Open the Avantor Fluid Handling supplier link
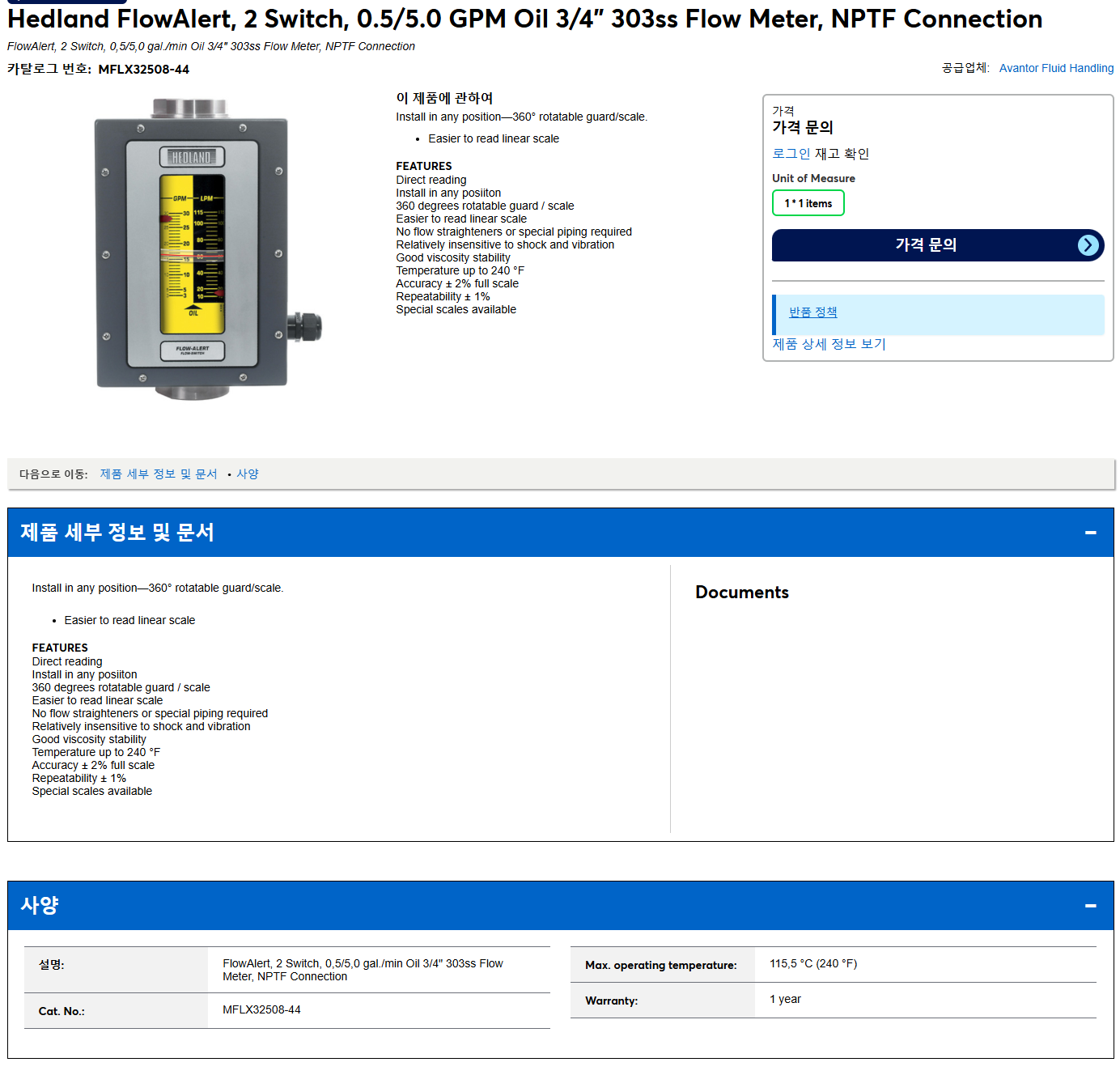The image size is (1120, 1075). 1056,68
